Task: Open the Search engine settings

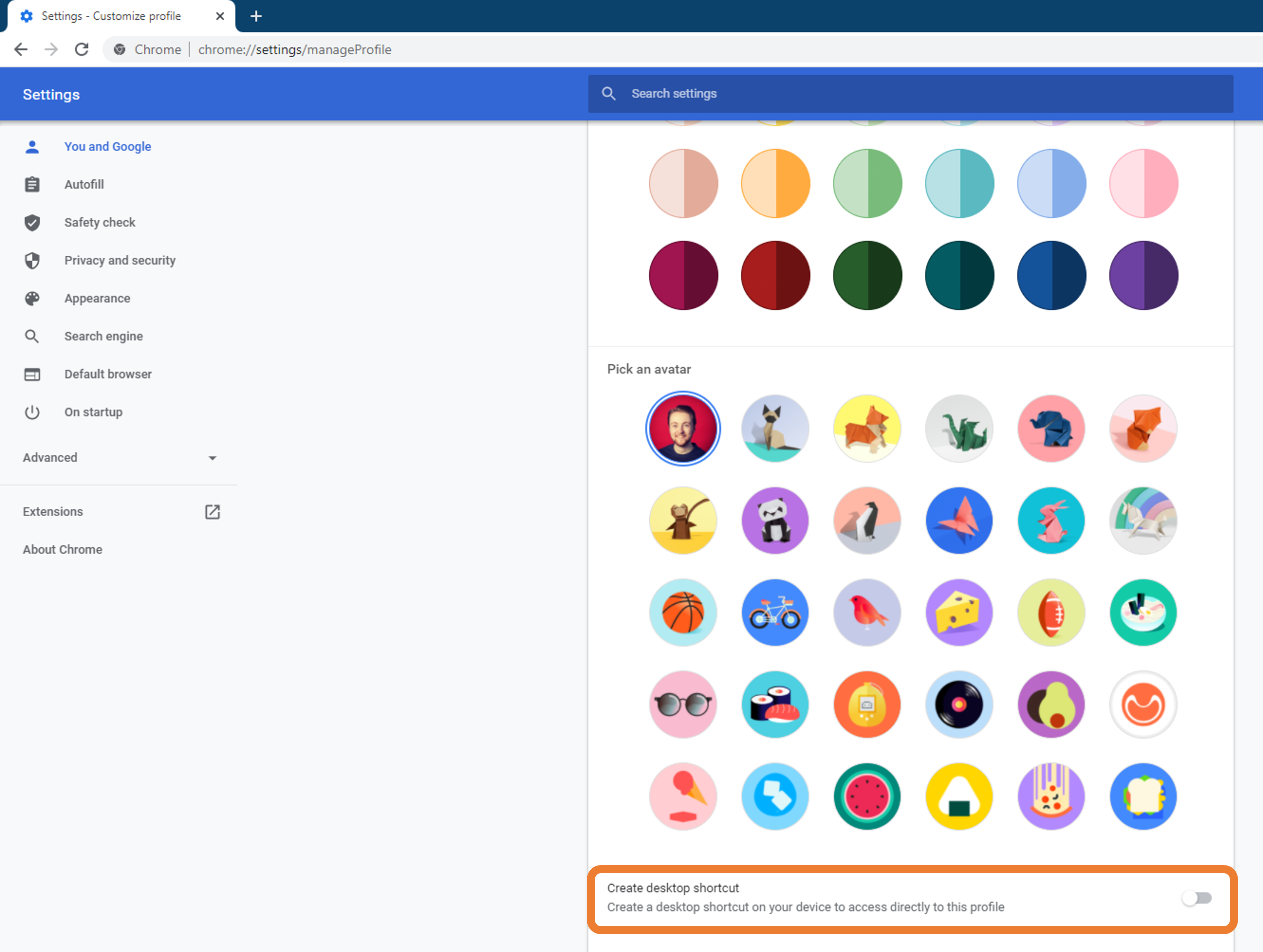Action: [104, 336]
